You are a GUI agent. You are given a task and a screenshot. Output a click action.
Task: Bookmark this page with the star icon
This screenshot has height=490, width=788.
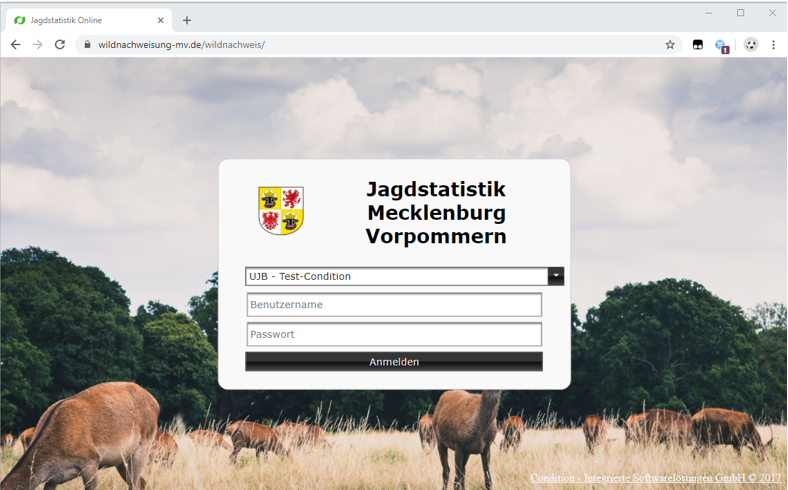(670, 45)
